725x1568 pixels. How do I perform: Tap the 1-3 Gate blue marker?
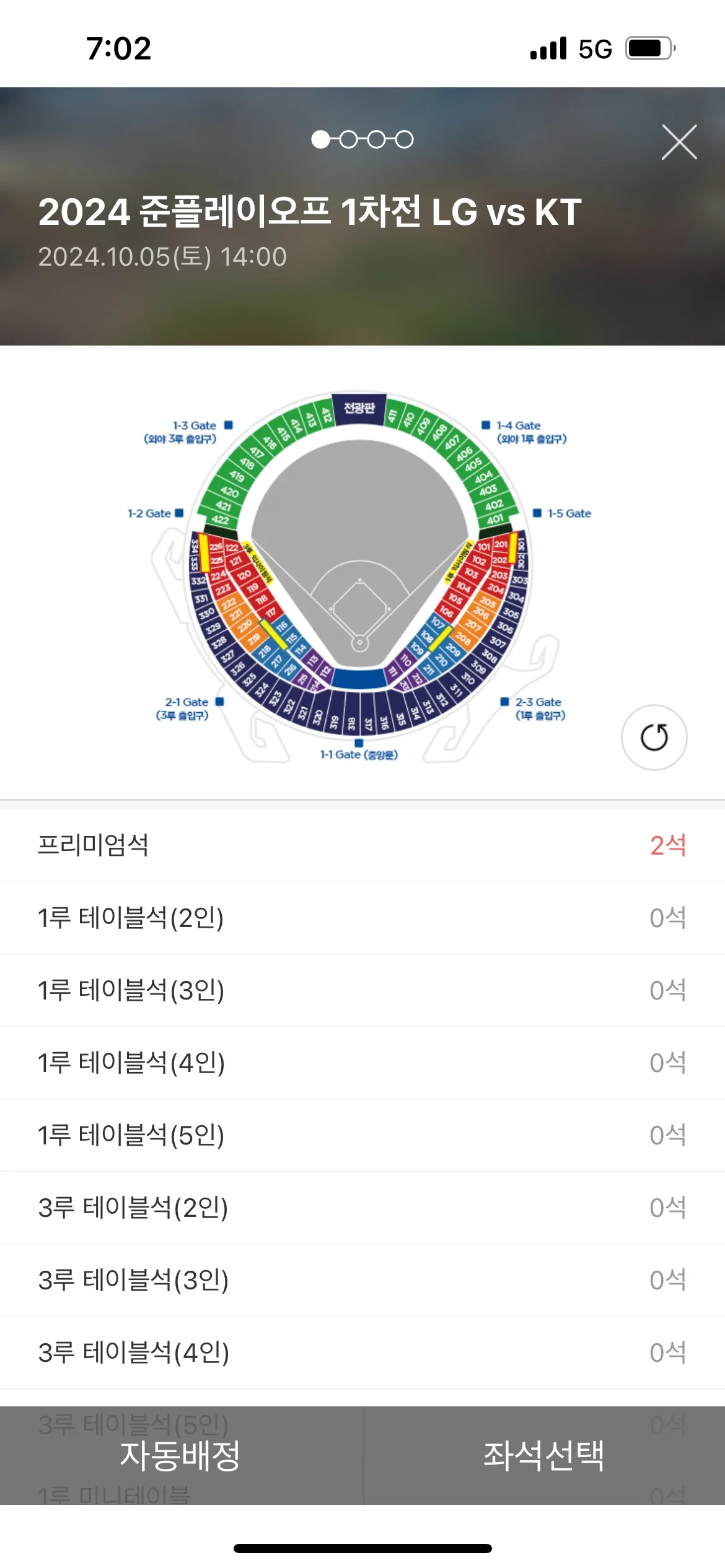tap(228, 425)
